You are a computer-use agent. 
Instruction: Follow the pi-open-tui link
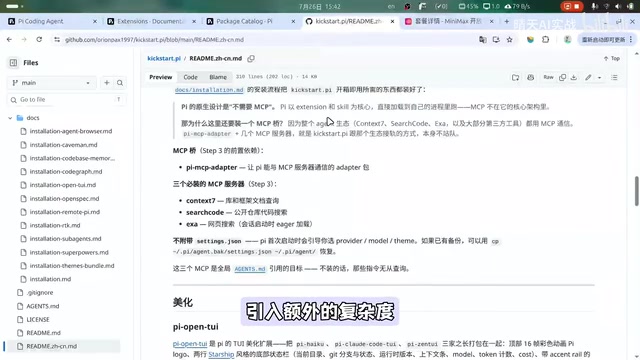pos(190,344)
